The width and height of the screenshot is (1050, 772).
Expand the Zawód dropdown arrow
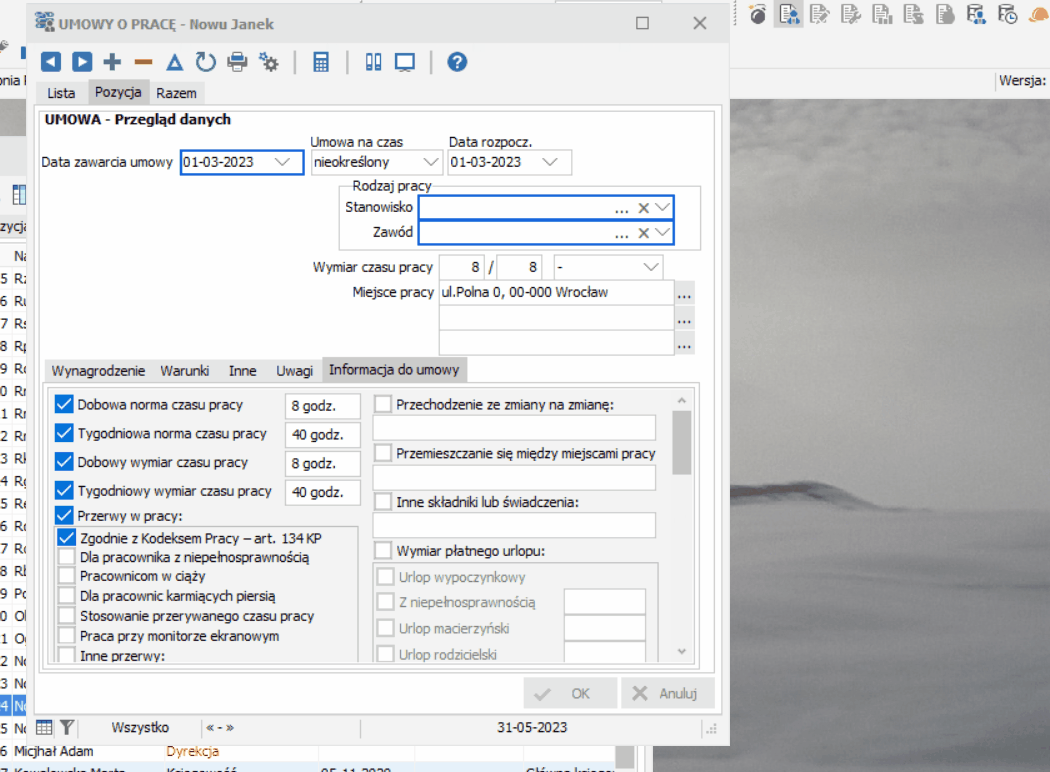[x=663, y=232]
